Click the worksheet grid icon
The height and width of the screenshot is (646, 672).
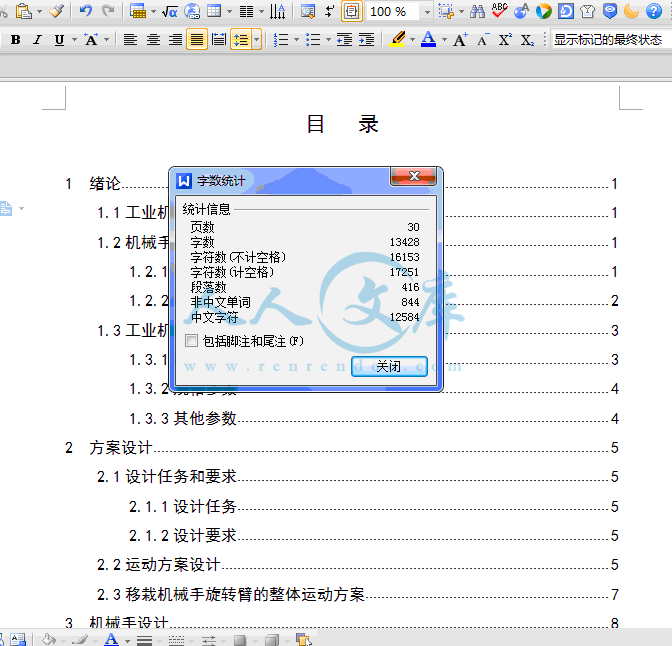click(x=214, y=11)
